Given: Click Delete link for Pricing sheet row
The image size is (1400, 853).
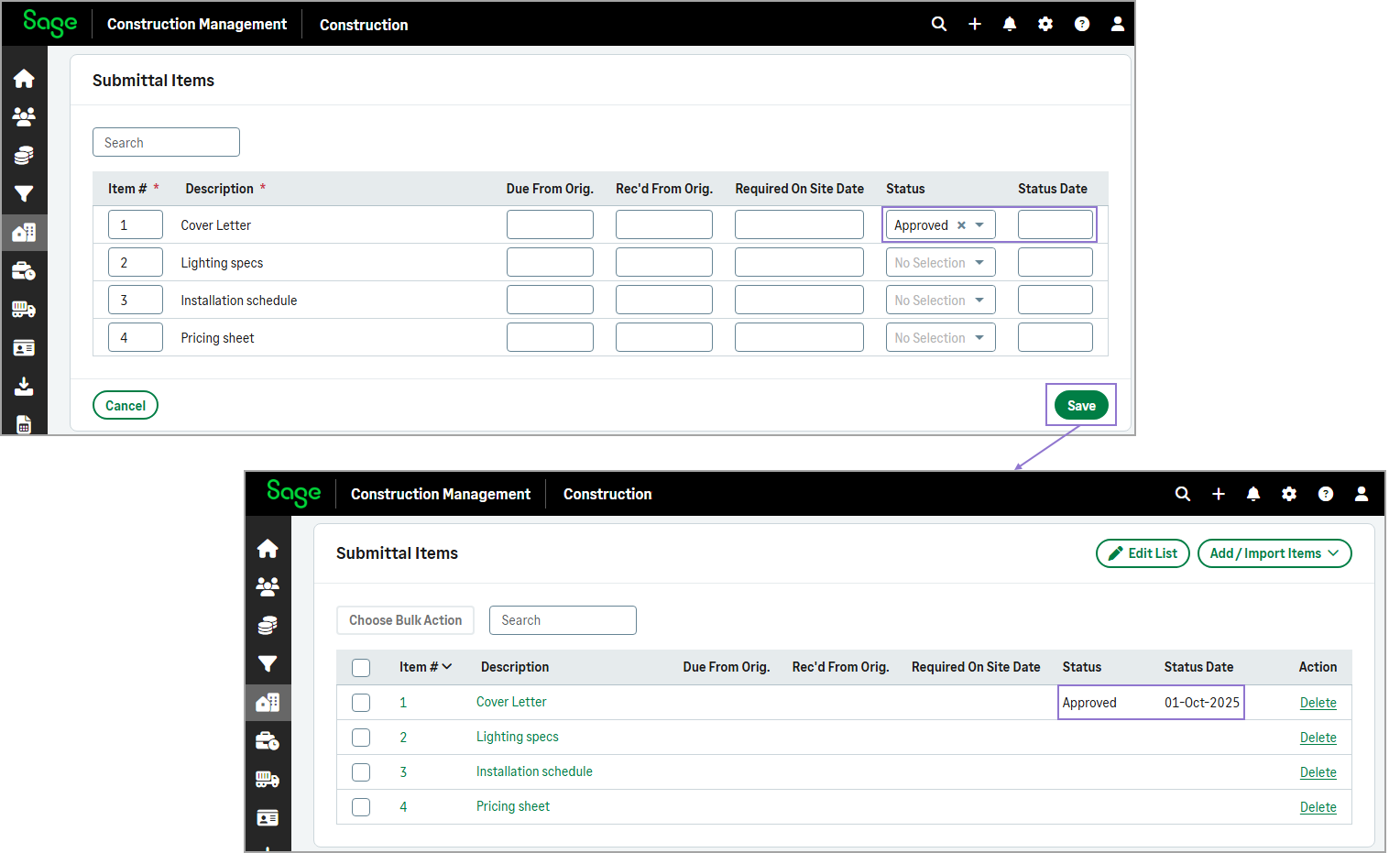Looking at the screenshot, I should tap(1318, 807).
